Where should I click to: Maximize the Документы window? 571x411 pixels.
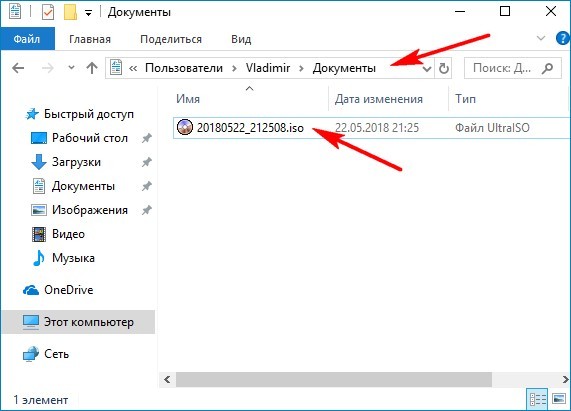pos(505,12)
